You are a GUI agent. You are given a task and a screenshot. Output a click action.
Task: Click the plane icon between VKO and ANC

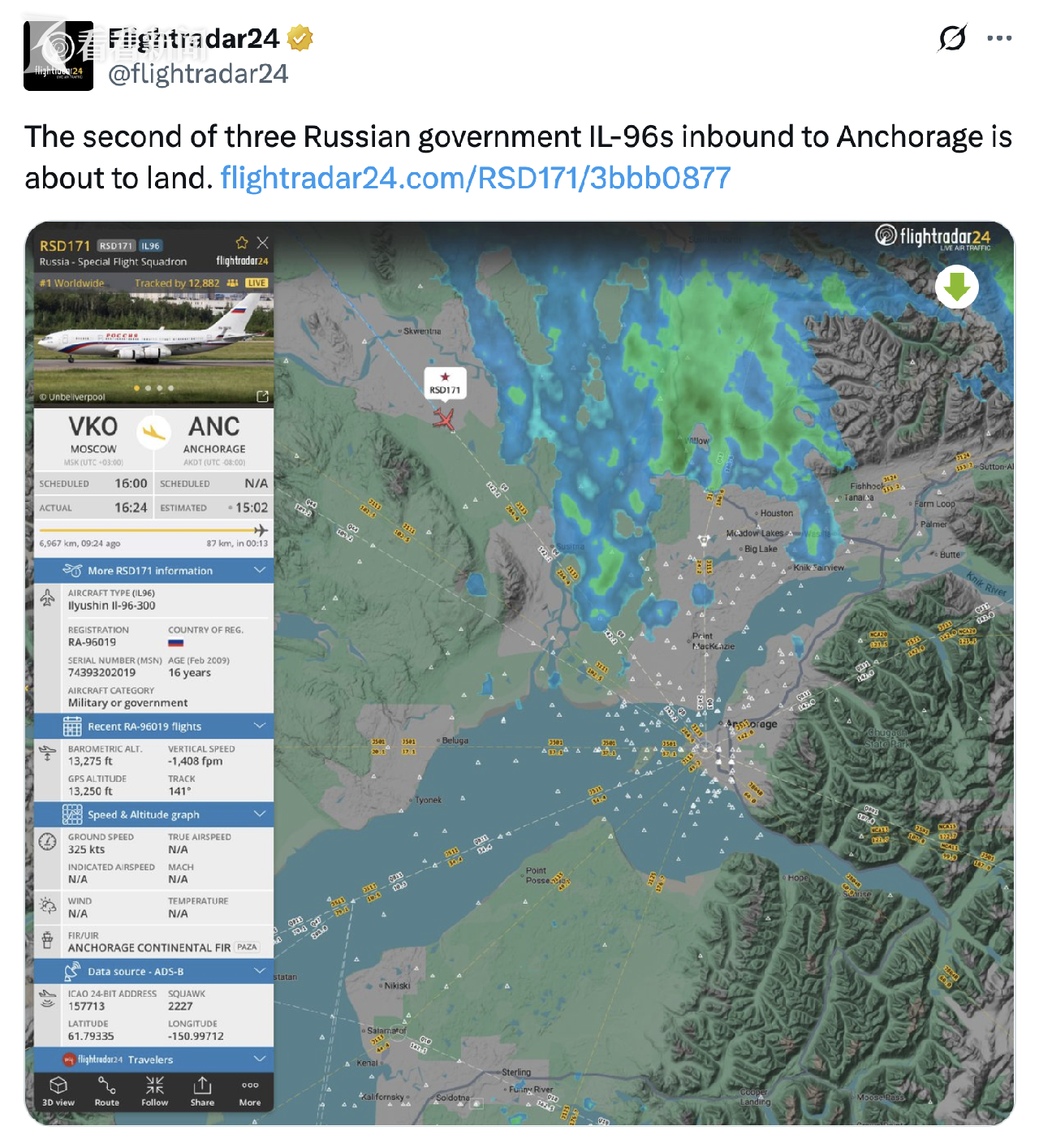coord(153,433)
